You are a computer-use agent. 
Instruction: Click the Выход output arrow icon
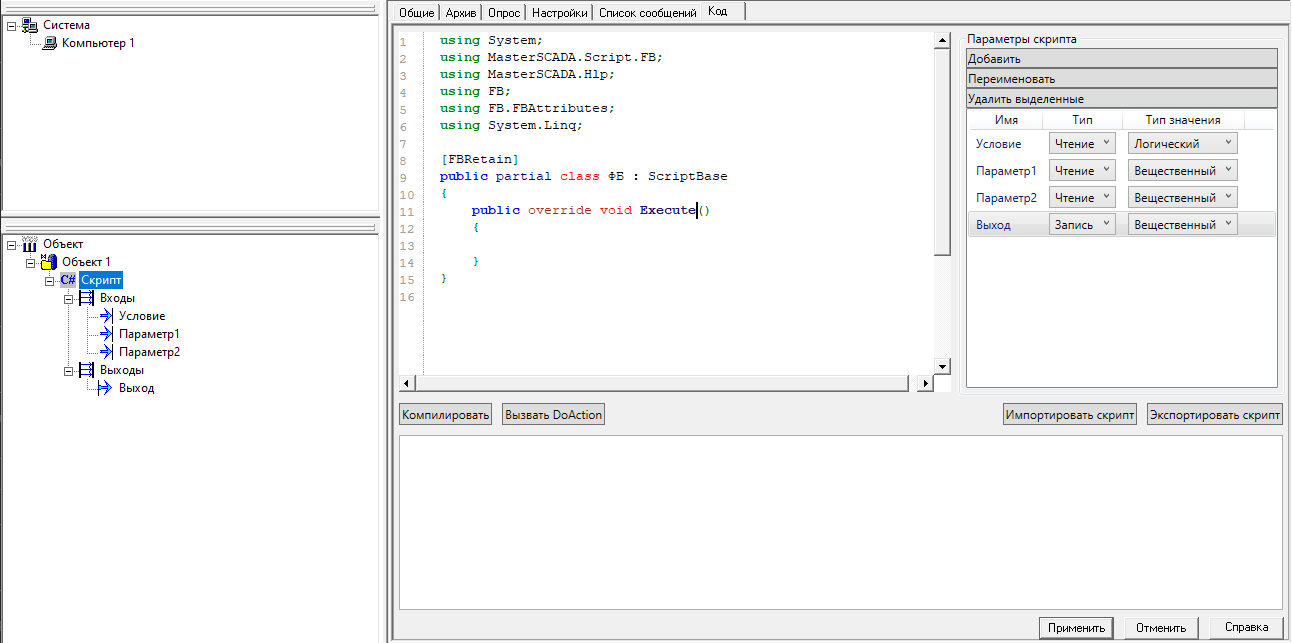coord(104,388)
